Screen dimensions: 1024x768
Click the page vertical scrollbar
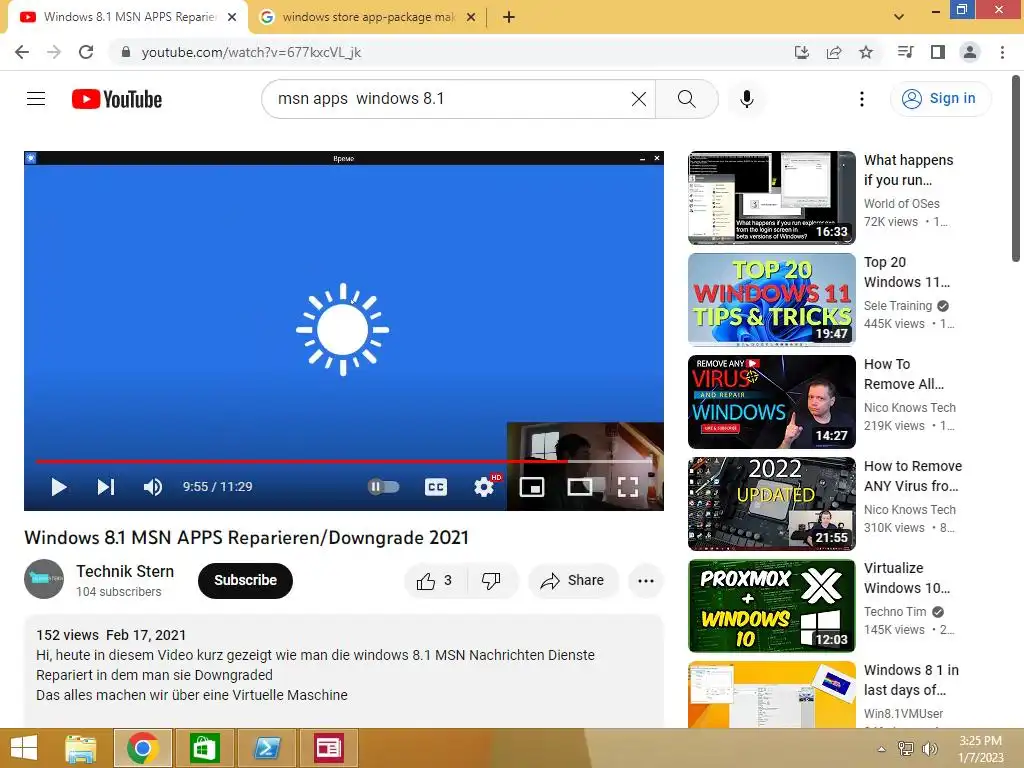pos(1016,168)
